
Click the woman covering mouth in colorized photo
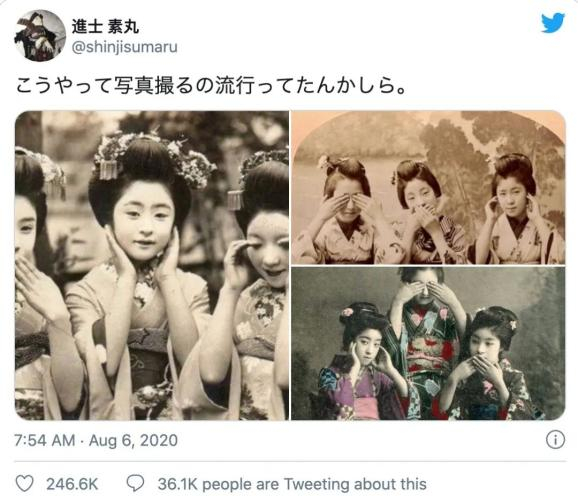click(488, 365)
